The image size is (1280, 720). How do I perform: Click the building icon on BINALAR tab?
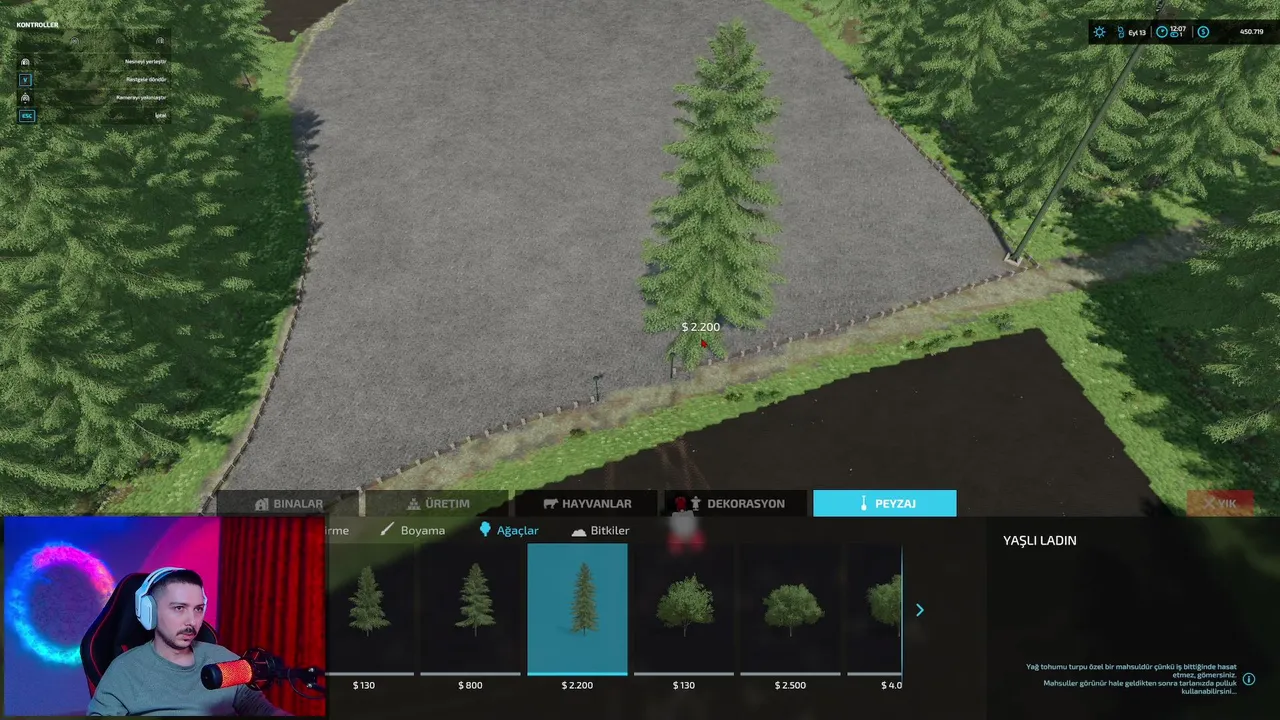tap(262, 504)
